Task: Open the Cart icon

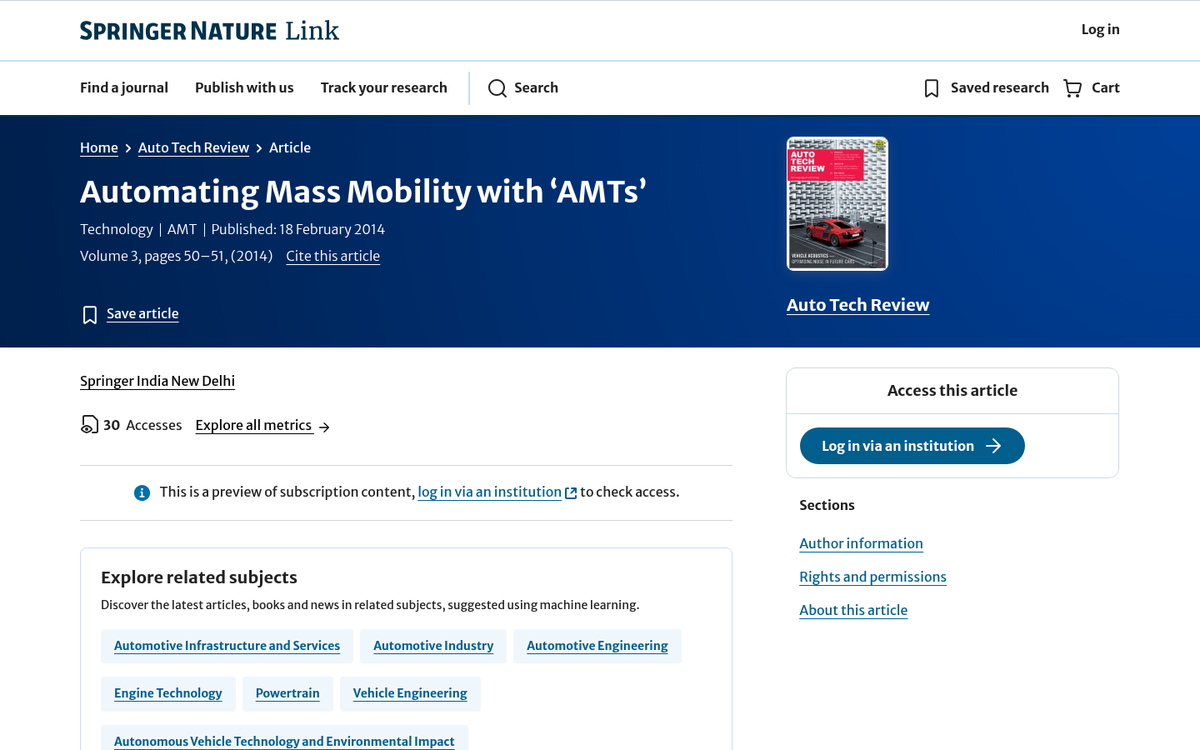Action: click(1071, 88)
